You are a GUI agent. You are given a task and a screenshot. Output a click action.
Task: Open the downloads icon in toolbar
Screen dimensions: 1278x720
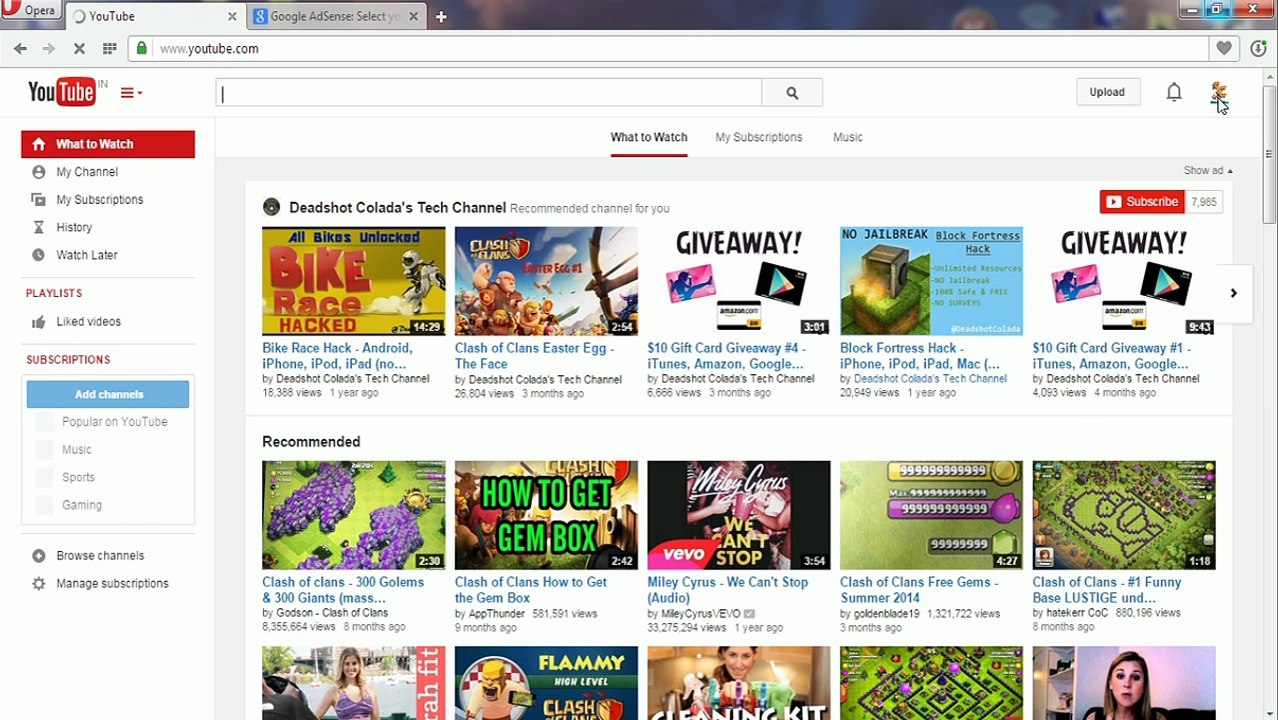1259,48
